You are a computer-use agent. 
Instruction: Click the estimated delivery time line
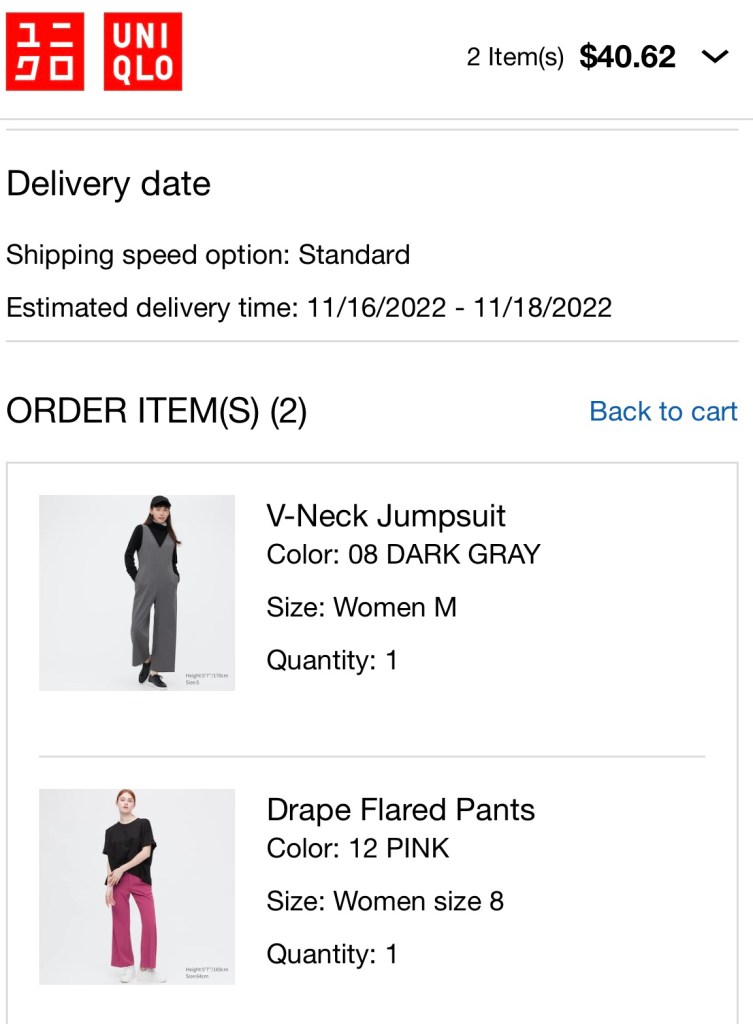coord(308,307)
